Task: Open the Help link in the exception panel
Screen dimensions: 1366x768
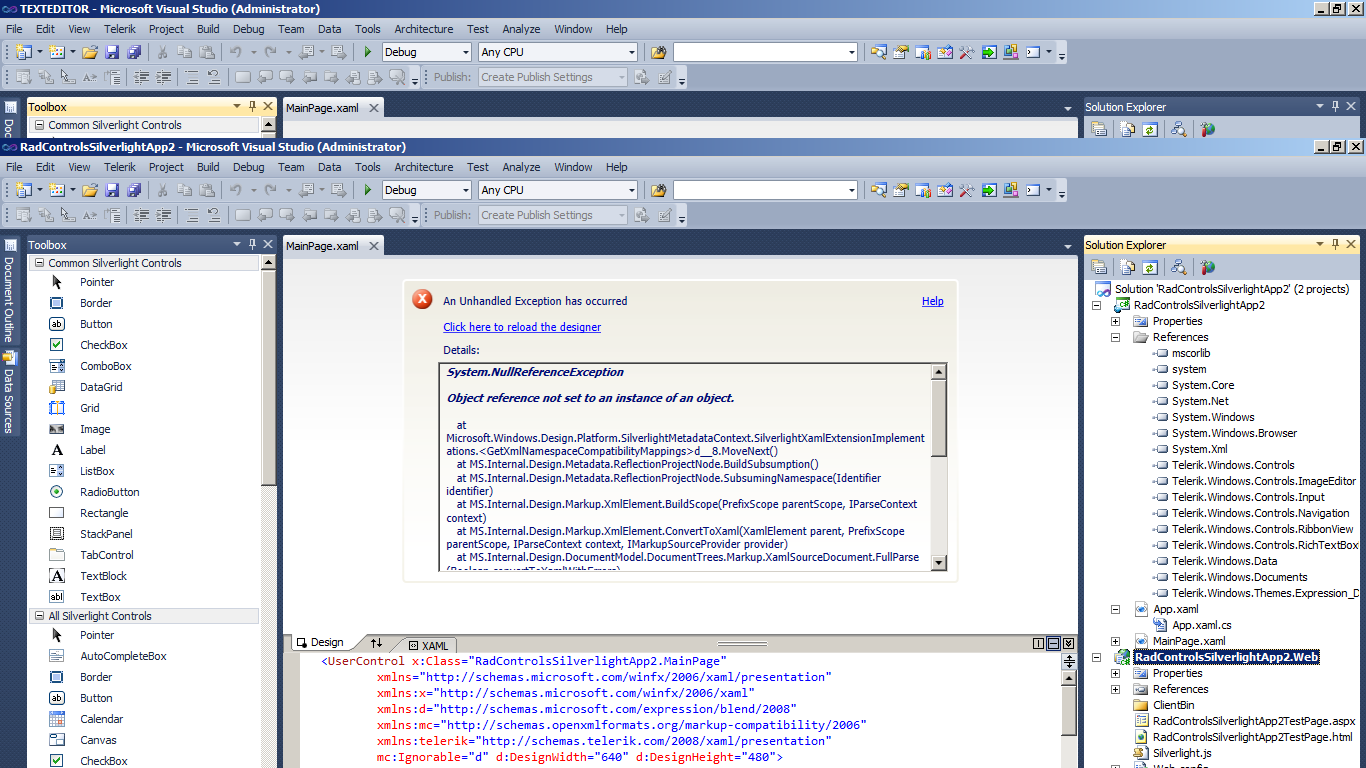Action: pos(933,301)
